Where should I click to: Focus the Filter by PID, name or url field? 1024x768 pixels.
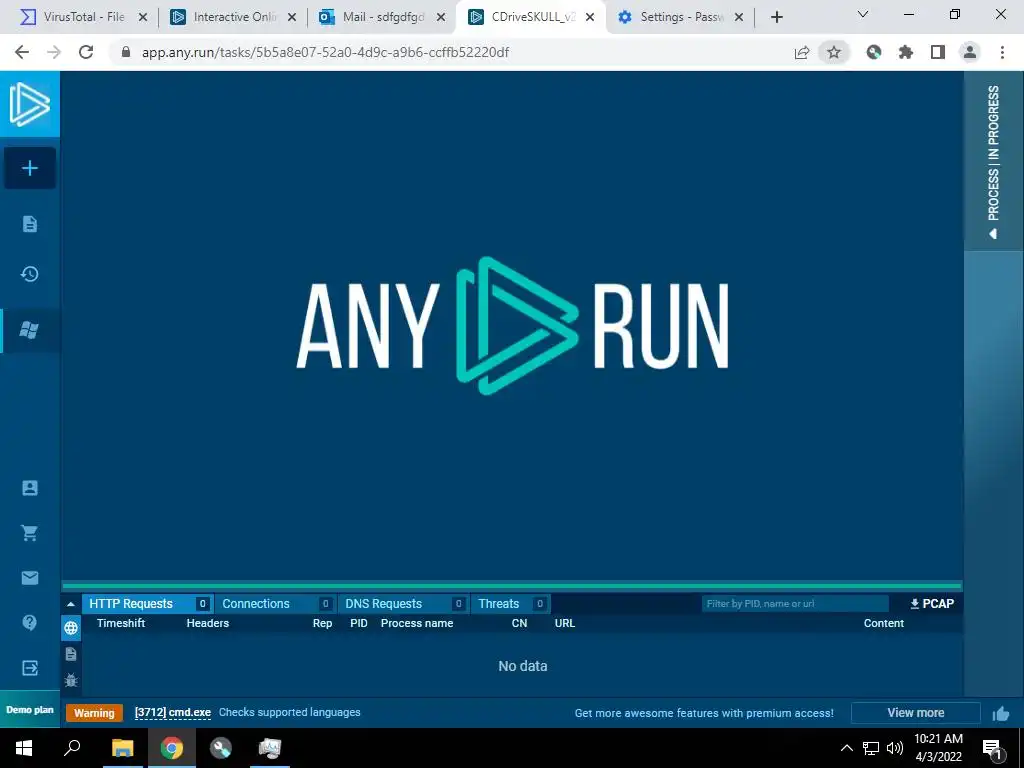[x=795, y=603]
